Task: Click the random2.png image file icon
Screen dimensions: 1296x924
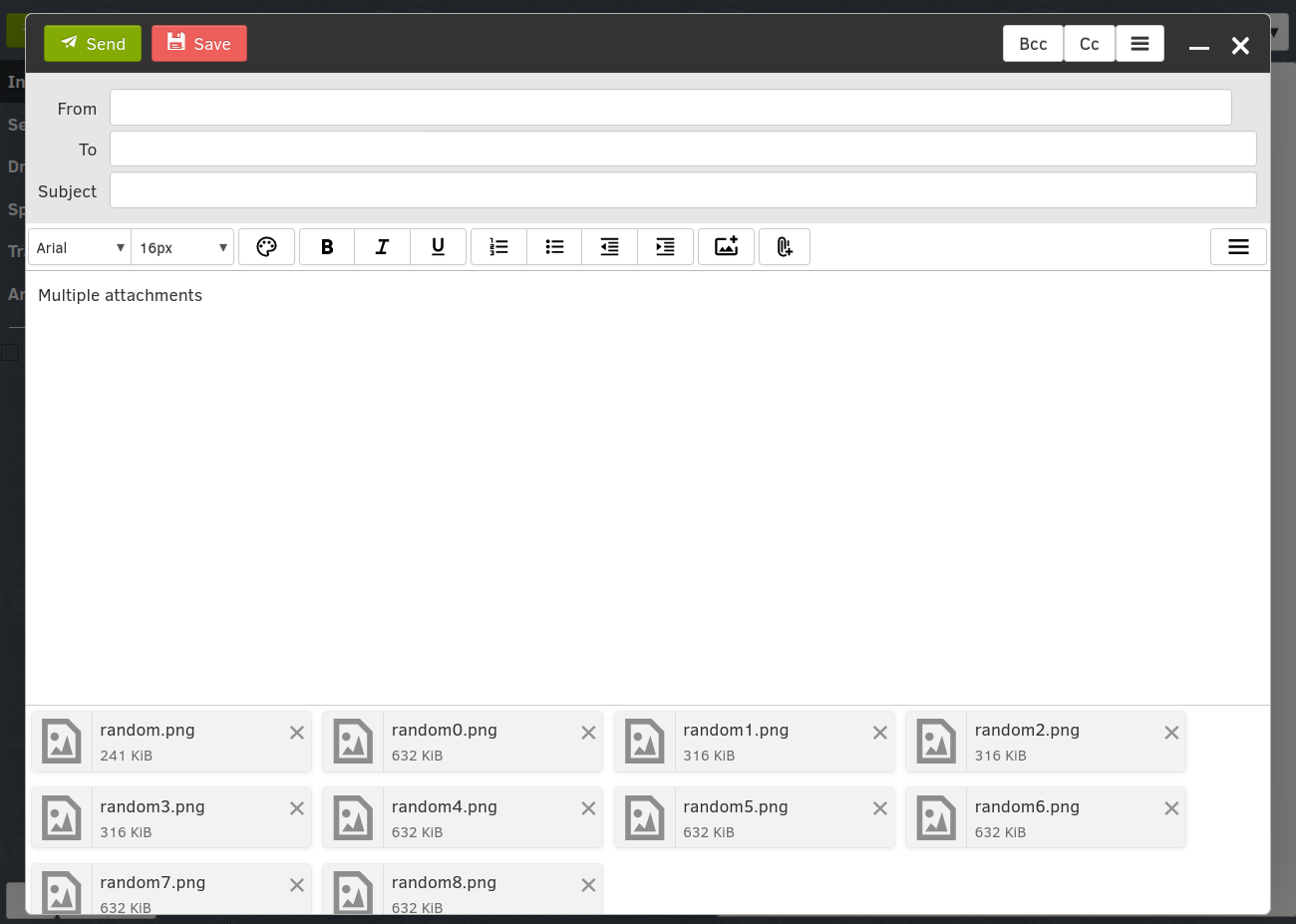Action: (936, 742)
